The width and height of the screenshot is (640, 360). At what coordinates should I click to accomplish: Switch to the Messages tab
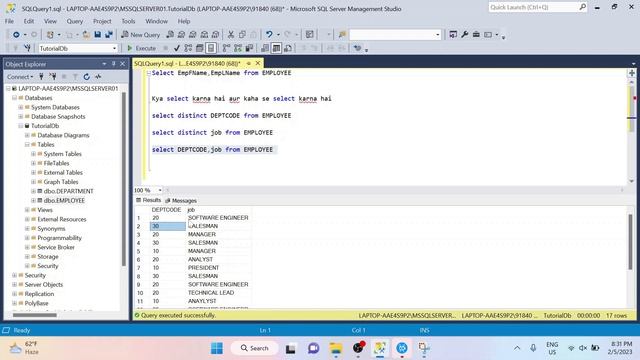[x=181, y=200]
